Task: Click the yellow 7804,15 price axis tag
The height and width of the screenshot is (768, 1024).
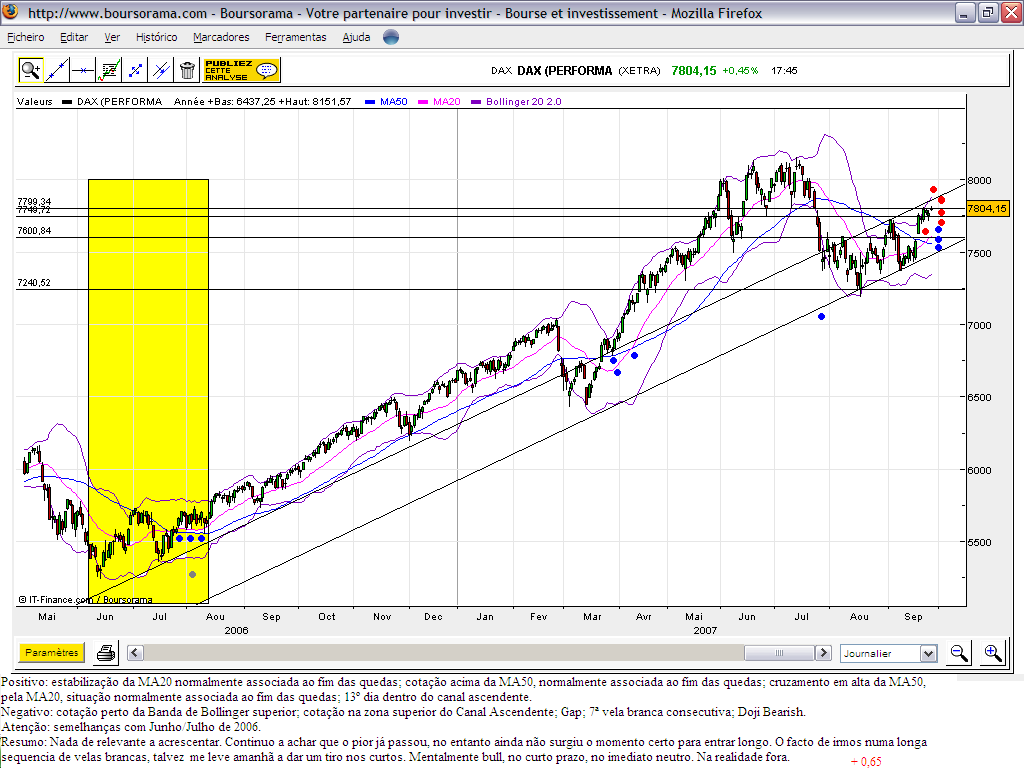Action: click(987, 208)
